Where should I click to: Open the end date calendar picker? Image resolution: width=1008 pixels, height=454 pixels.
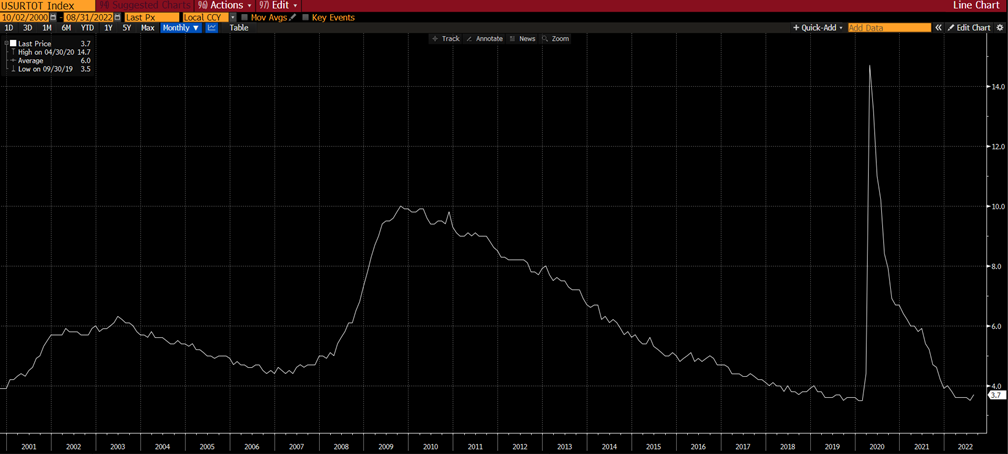[117, 17]
